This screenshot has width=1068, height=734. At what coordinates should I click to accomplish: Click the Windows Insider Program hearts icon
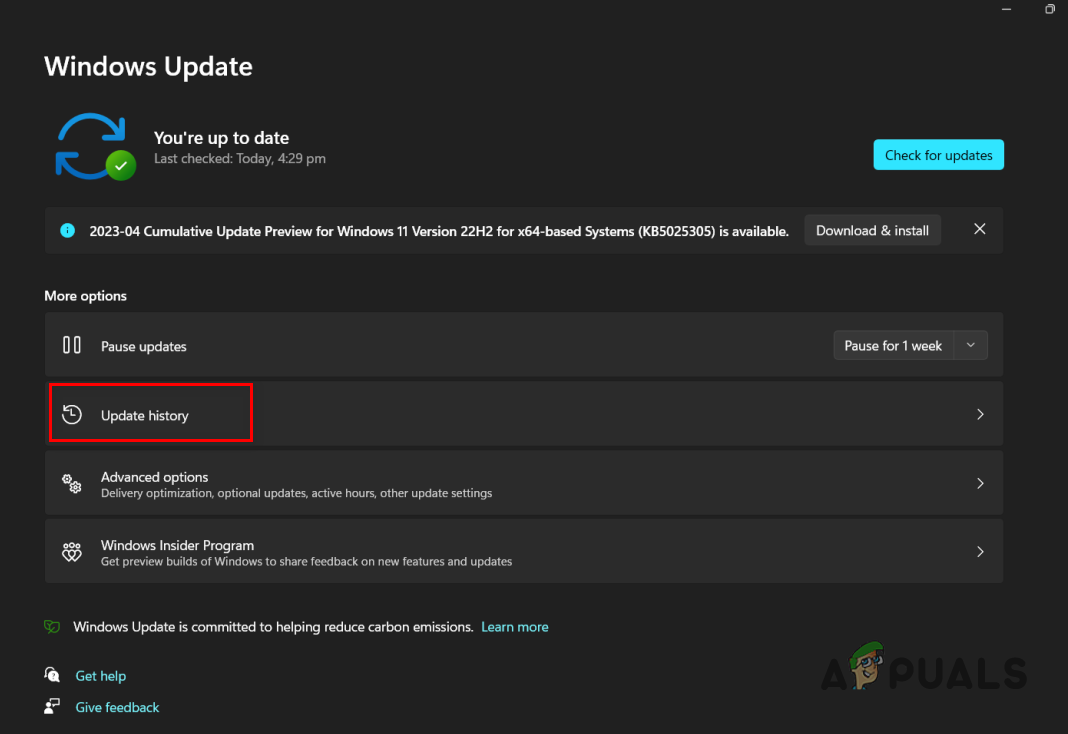click(x=72, y=552)
